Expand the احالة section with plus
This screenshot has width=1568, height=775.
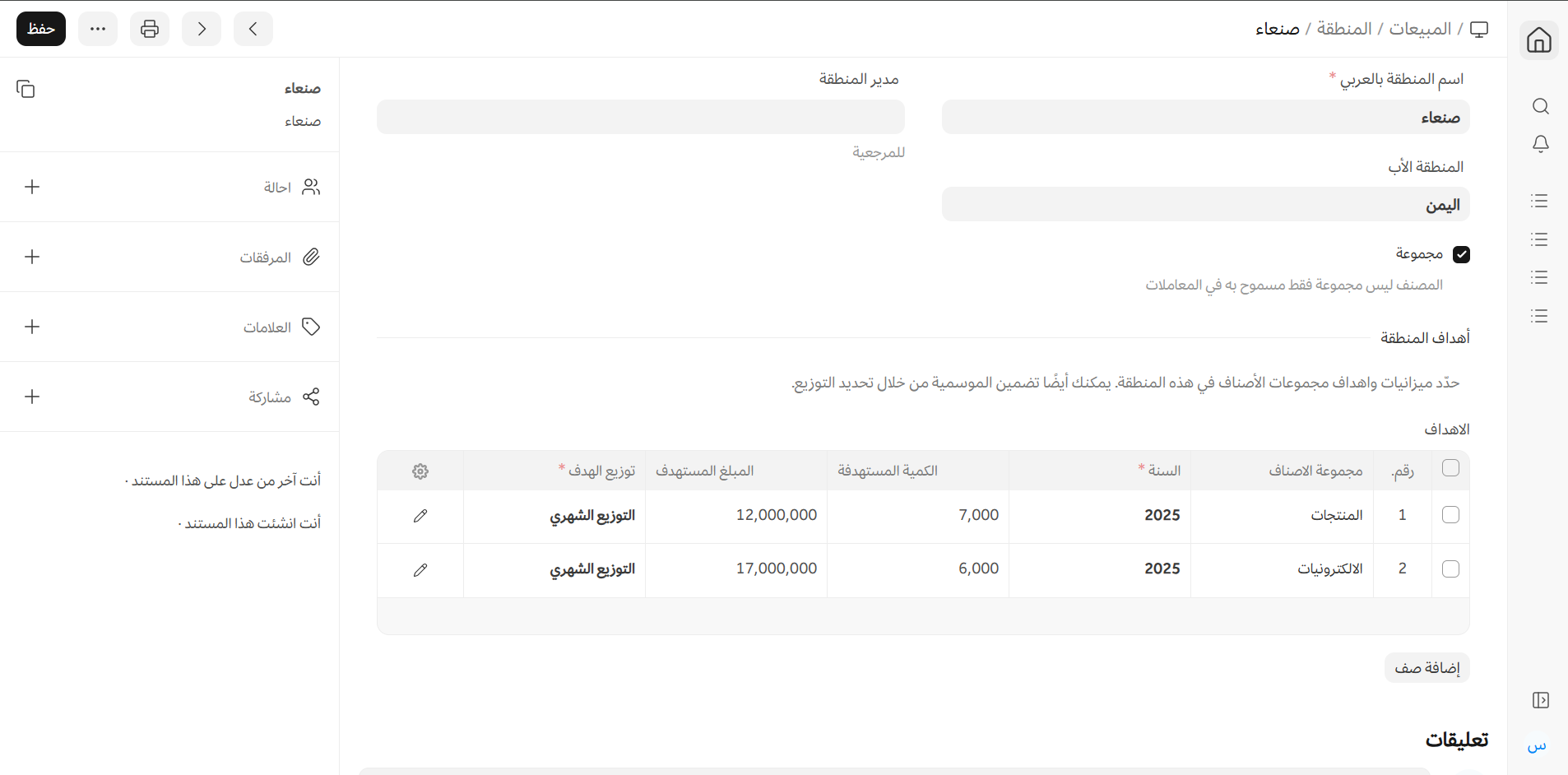click(x=32, y=187)
